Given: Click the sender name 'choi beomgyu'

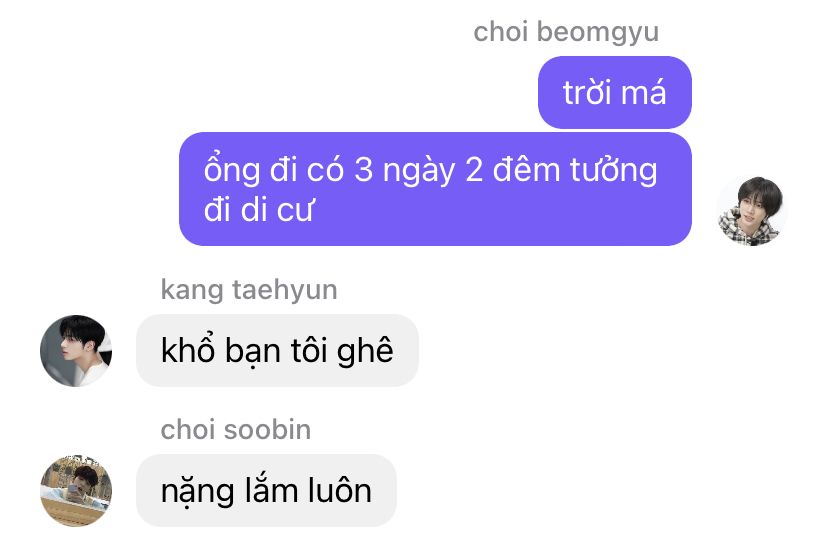Looking at the screenshot, I should (566, 32).
